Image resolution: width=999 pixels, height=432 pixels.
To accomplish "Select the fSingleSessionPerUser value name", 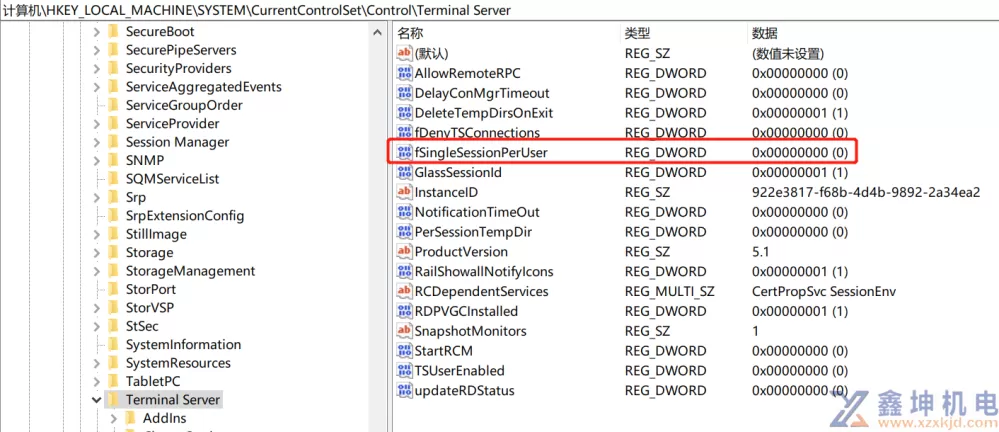I will [481, 152].
